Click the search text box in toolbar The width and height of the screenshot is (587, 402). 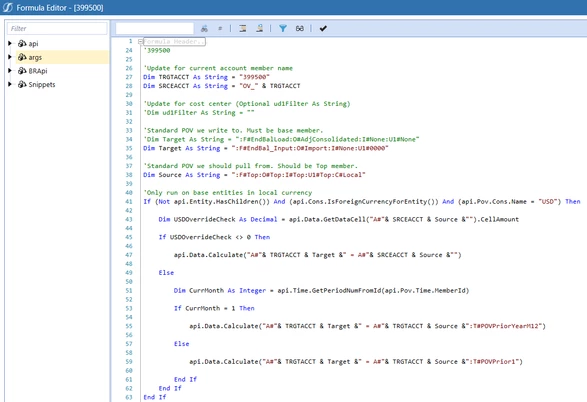(x=155, y=28)
